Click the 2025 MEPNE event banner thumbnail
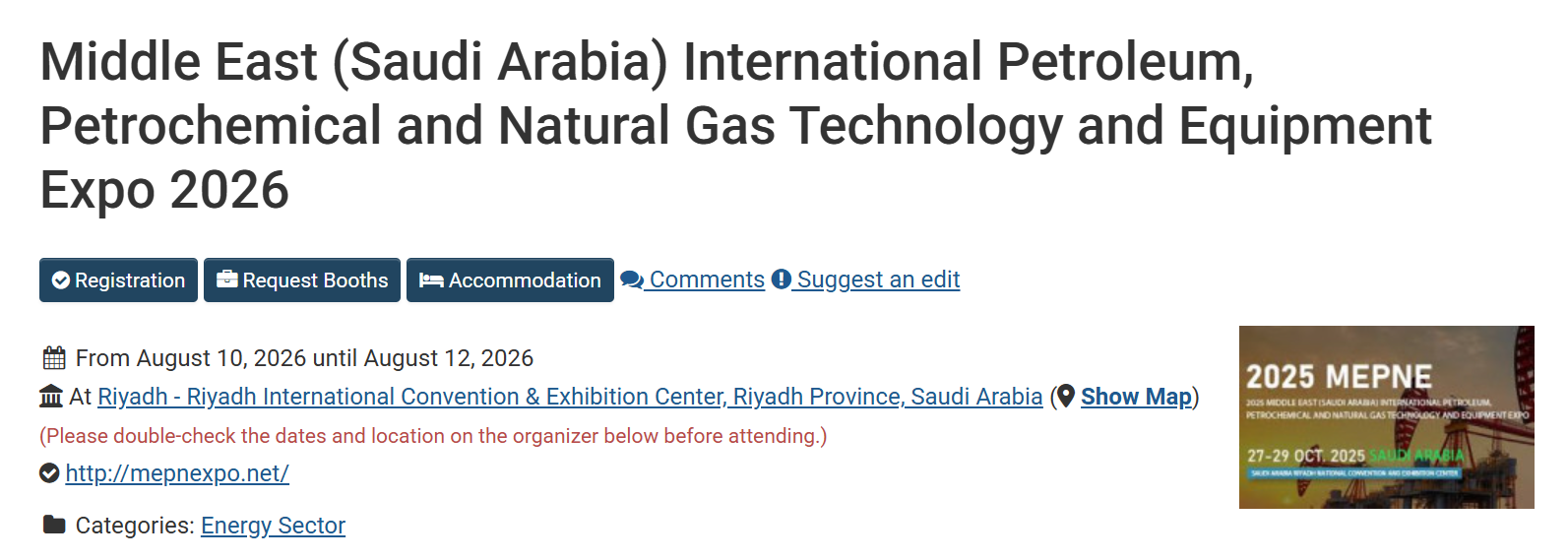 1386,417
